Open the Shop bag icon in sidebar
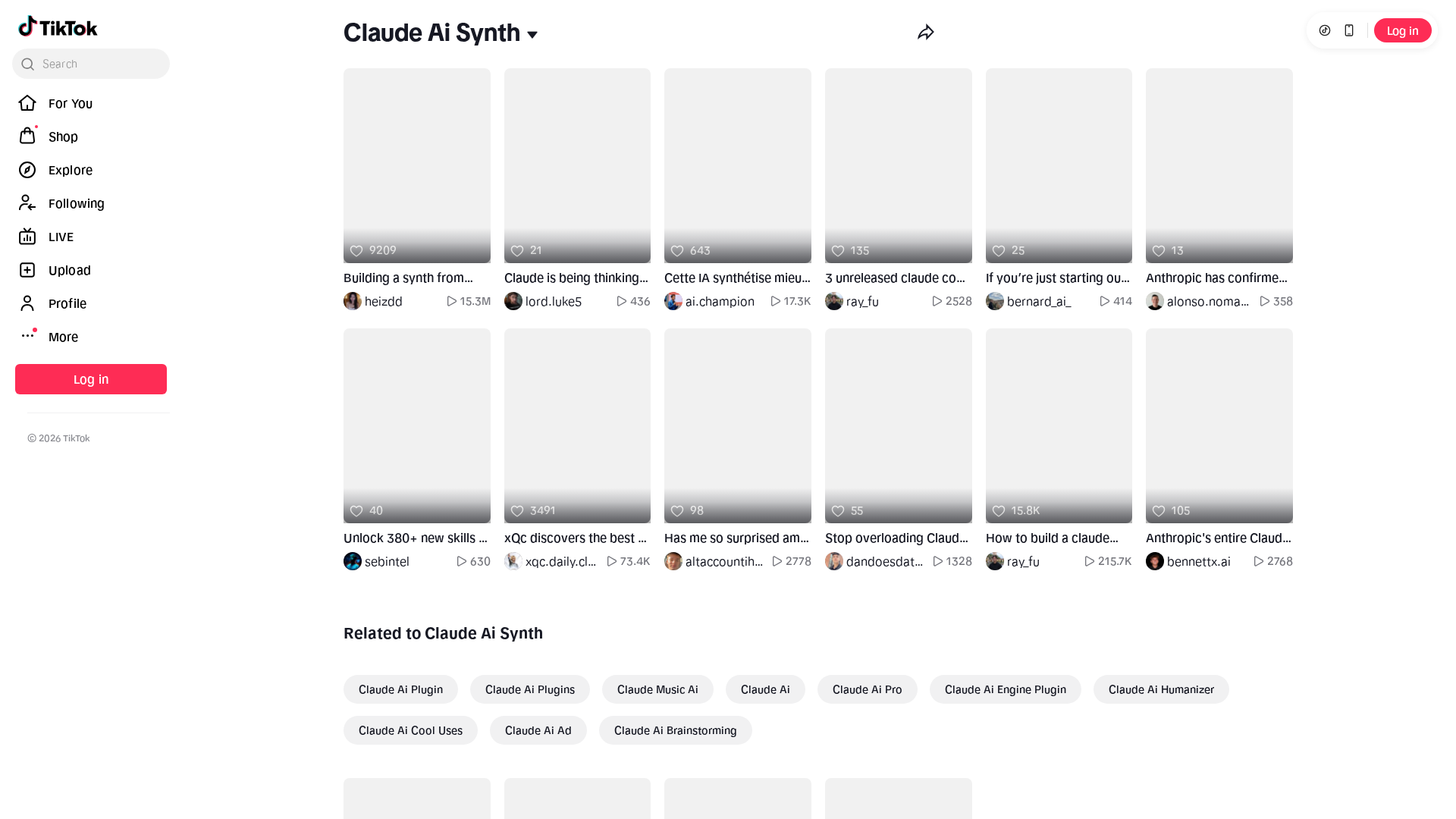1456x819 pixels. point(27,136)
